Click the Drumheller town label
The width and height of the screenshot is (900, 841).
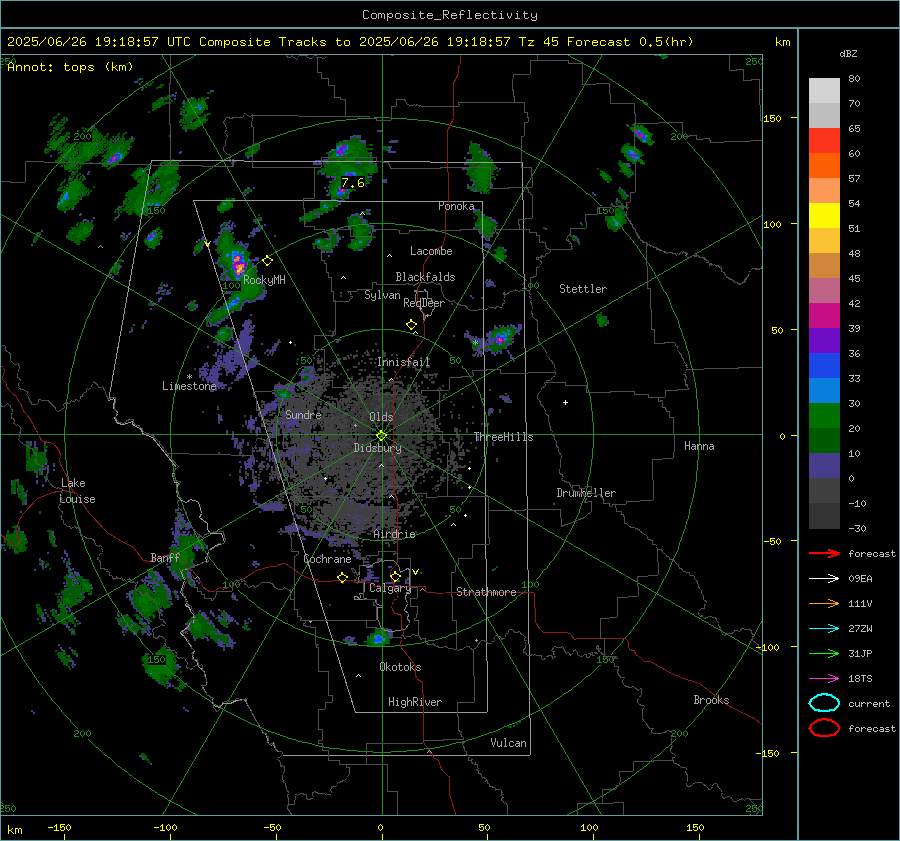pyautogui.click(x=586, y=493)
